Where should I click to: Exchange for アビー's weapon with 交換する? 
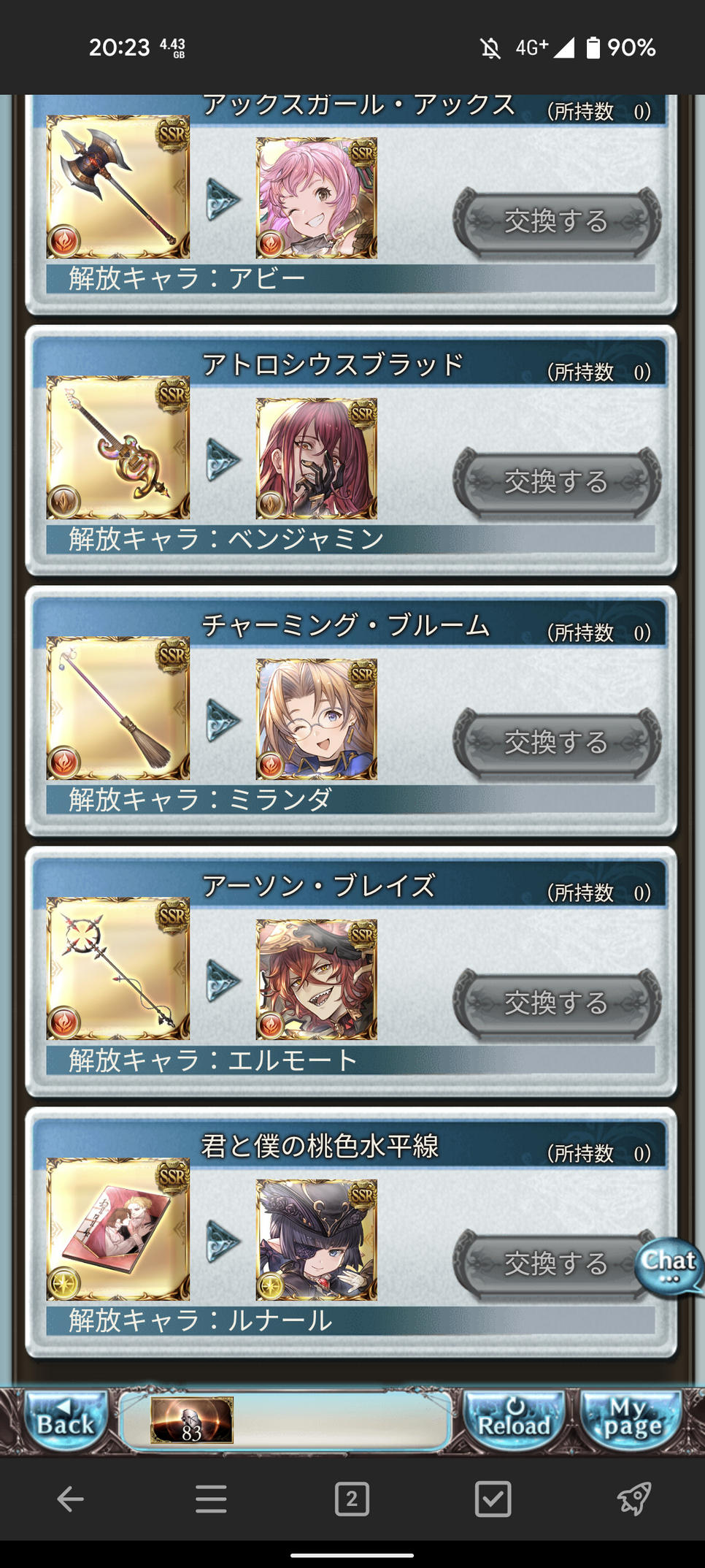tap(557, 221)
